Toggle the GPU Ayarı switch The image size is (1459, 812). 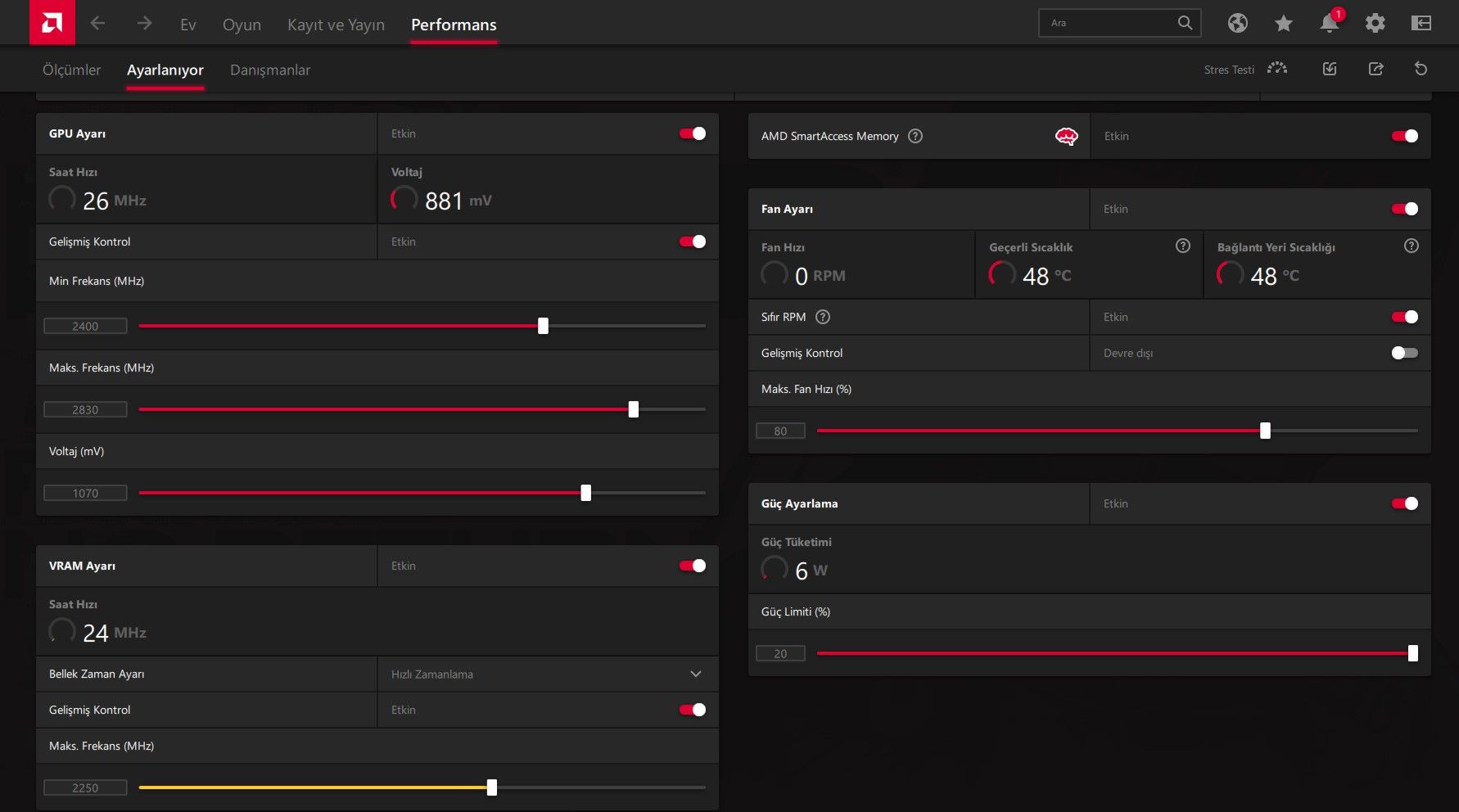tap(693, 133)
